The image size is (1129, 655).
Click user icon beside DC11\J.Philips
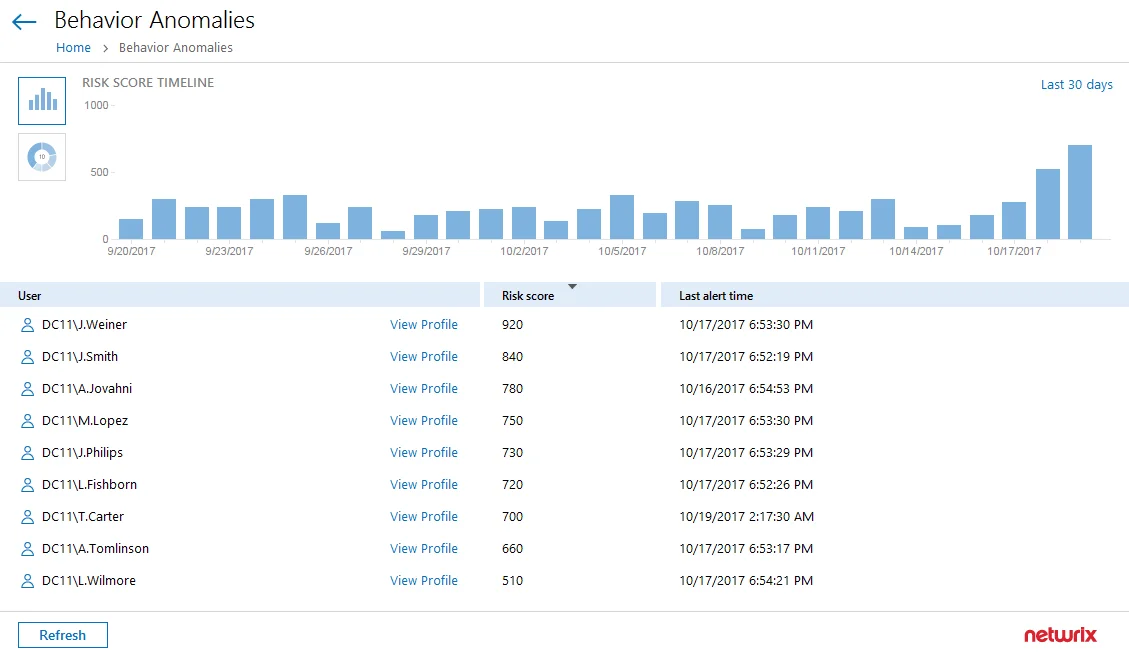(x=27, y=453)
